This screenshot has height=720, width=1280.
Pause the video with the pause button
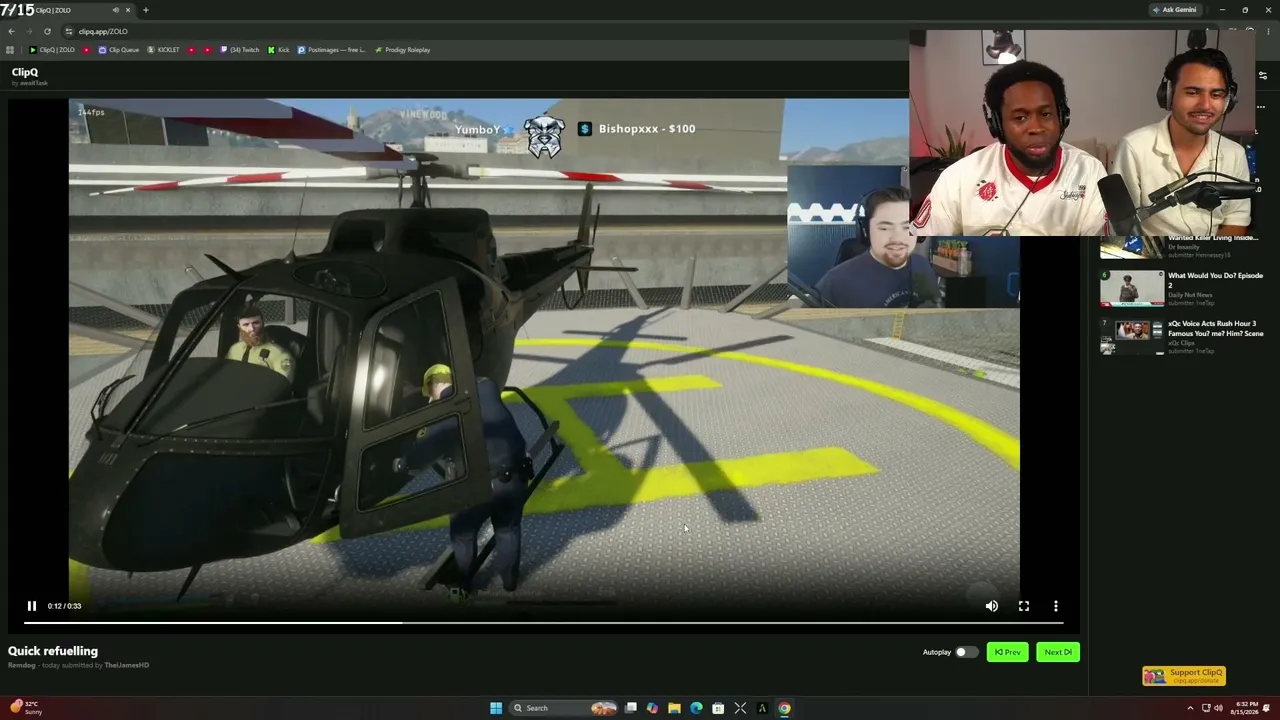coord(32,606)
